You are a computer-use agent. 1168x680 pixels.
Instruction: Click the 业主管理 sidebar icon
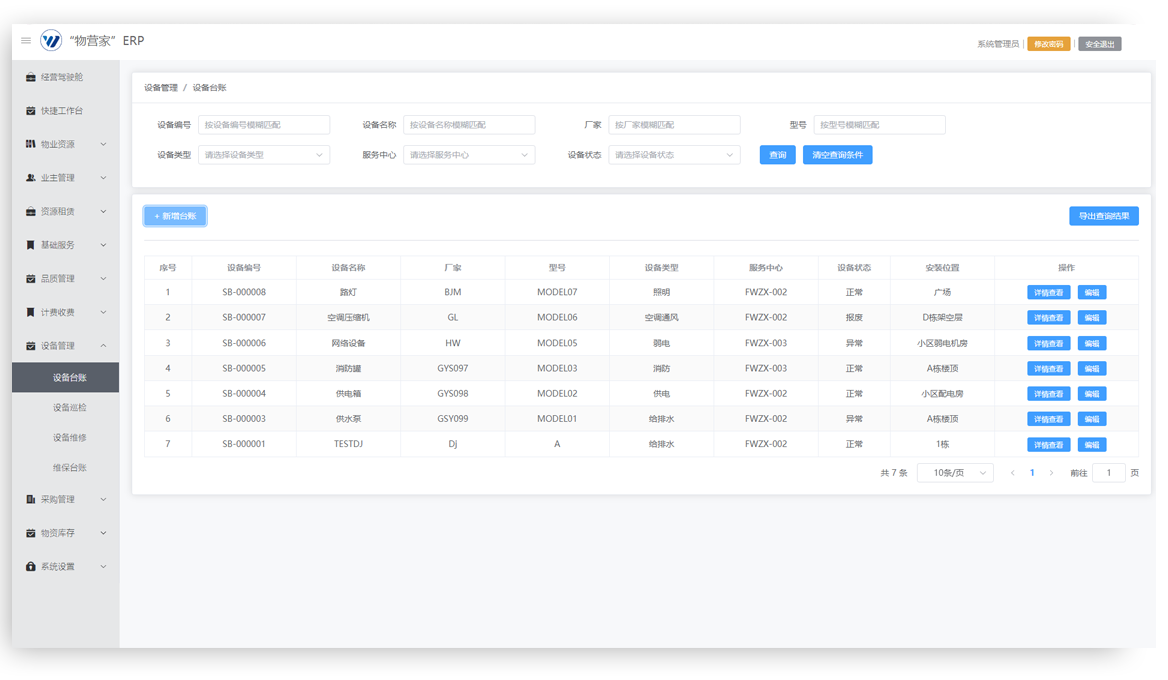[x=31, y=178]
